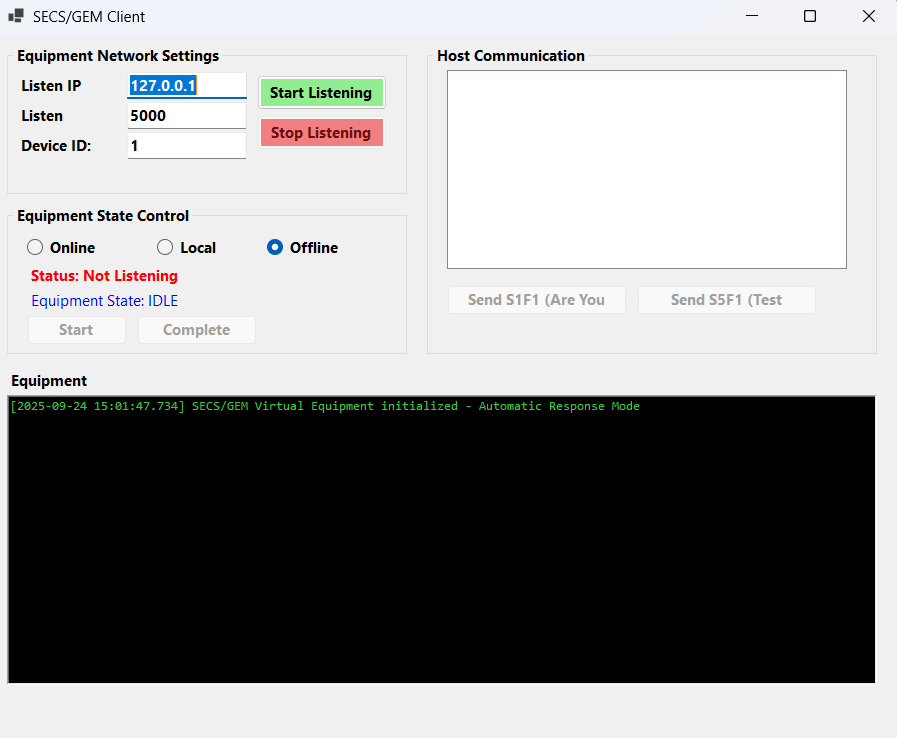Minimize the SECS/GEM Client window

pos(752,16)
